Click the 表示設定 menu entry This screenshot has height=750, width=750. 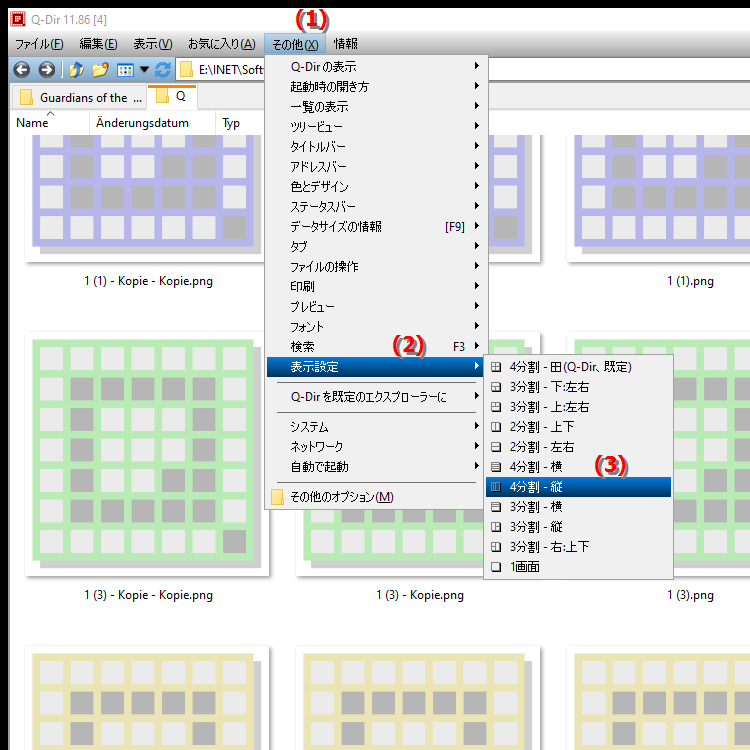click(375, 367)
